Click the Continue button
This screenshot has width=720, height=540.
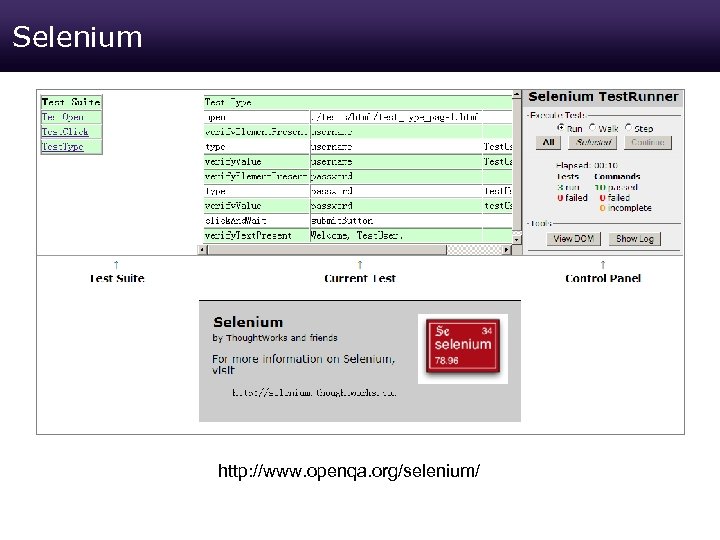648,142
